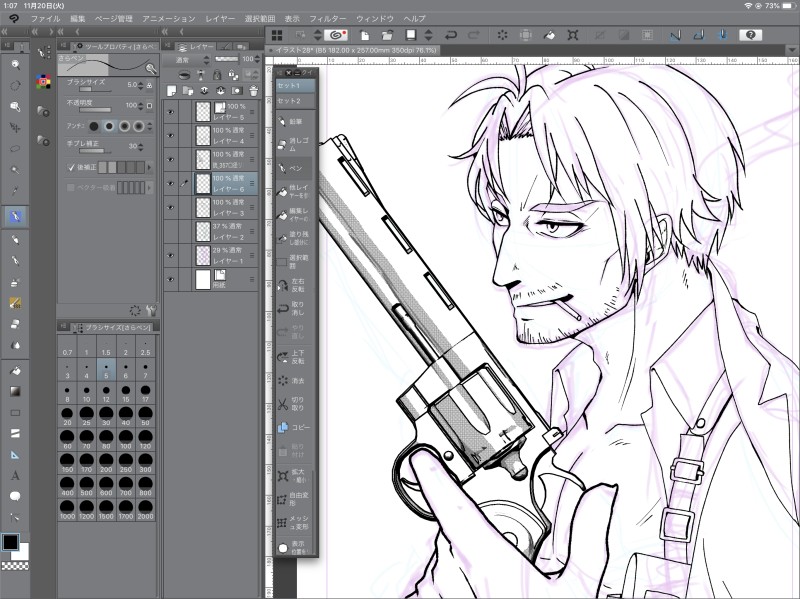
Task: Select the Ruler tool in the toolbox
Action: (15, 455)
